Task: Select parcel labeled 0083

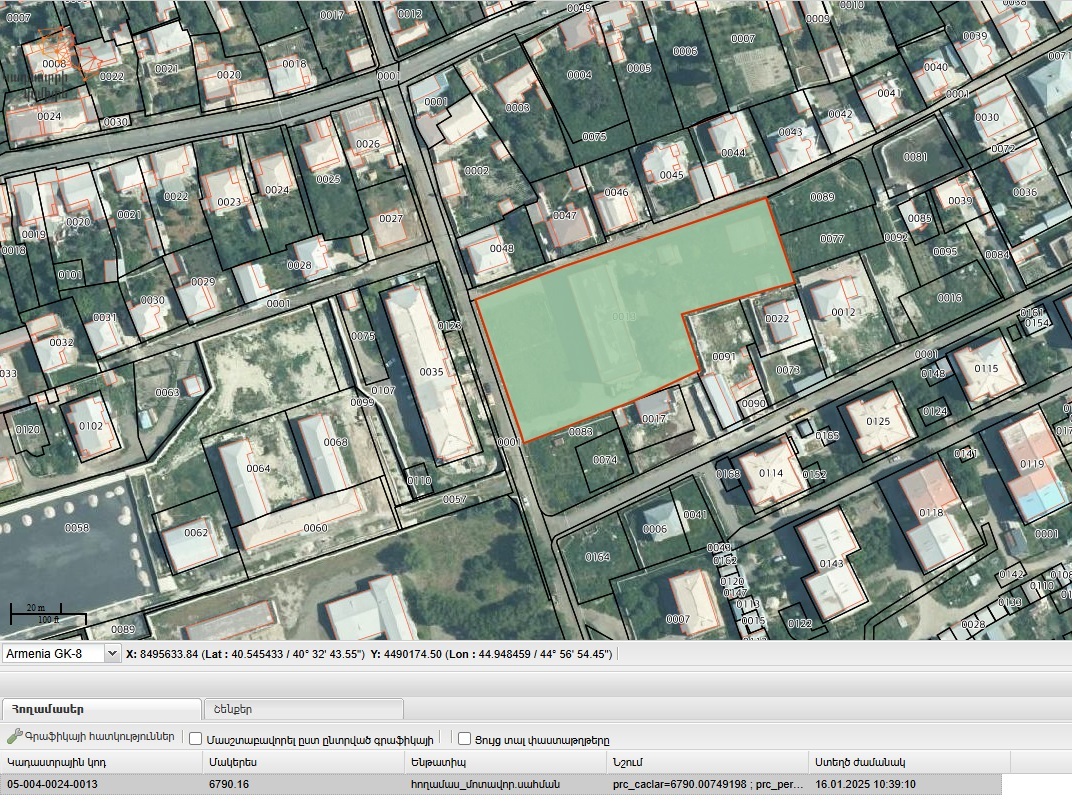Action: 580,431
